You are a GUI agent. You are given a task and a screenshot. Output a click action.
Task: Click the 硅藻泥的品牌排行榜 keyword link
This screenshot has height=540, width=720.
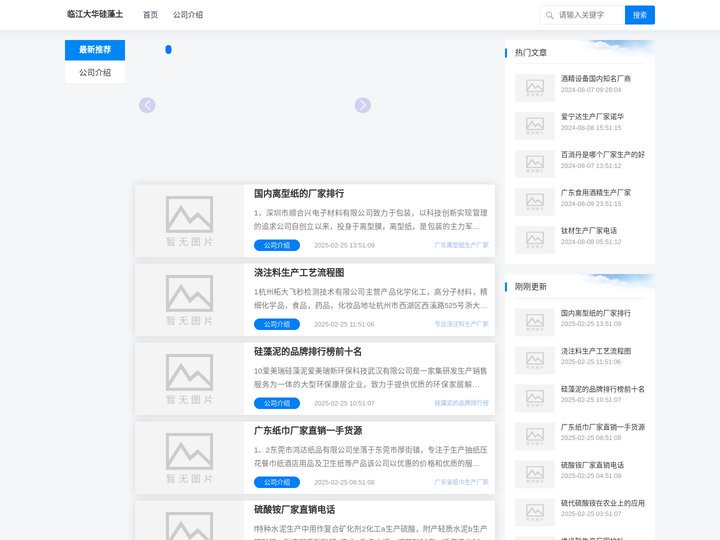tap(461, 403)
